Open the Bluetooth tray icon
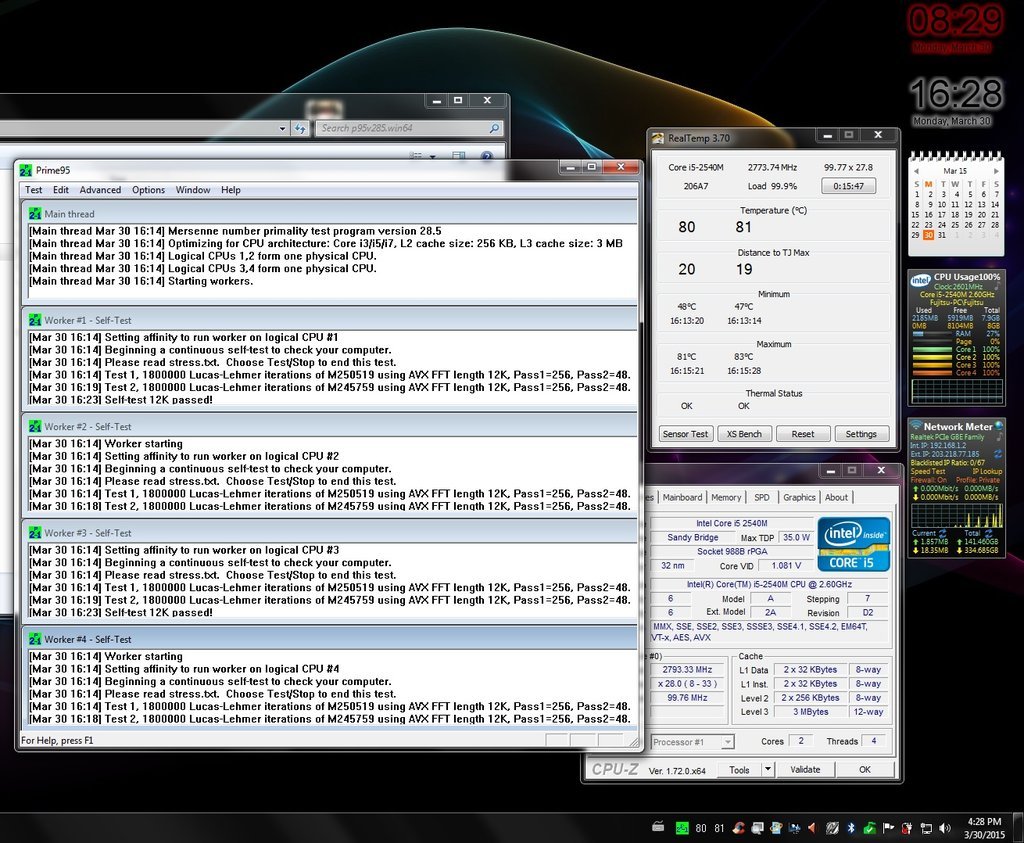 pyautogui.click(x=851, y=828)
